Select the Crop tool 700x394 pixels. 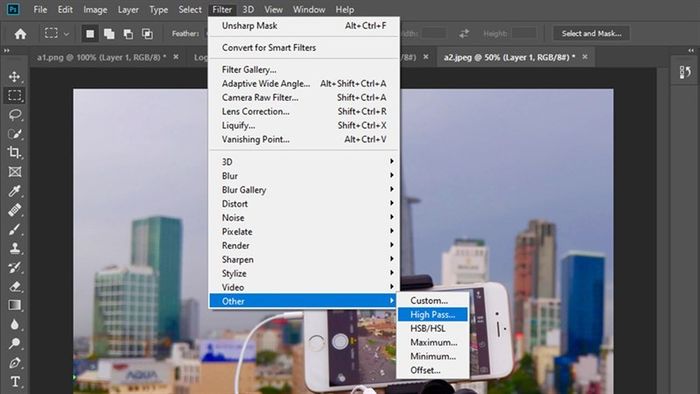[x=14, y=153]
